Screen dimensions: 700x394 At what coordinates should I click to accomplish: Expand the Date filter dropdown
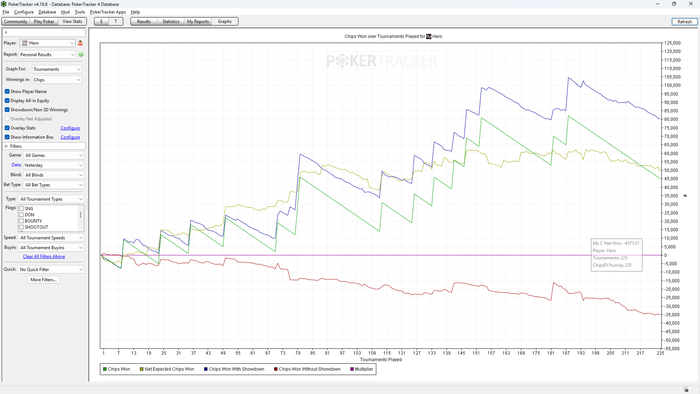[x=54, y=165]
